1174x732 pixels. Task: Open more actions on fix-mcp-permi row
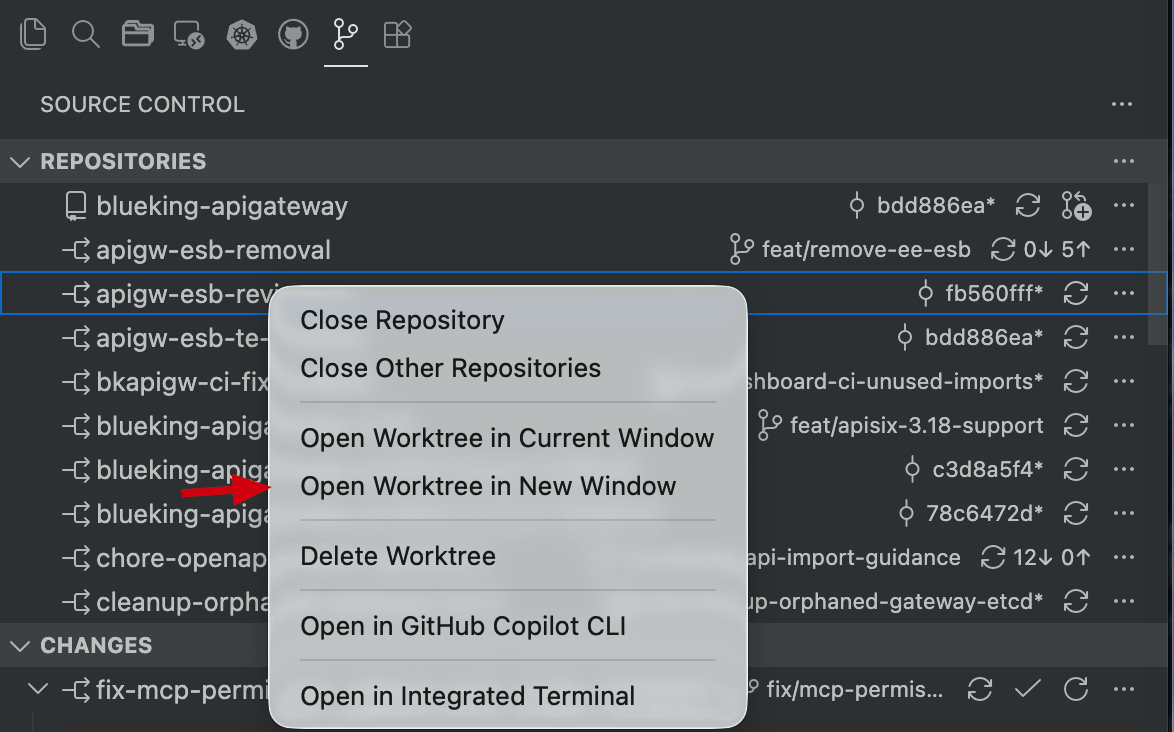(1124, 689)
